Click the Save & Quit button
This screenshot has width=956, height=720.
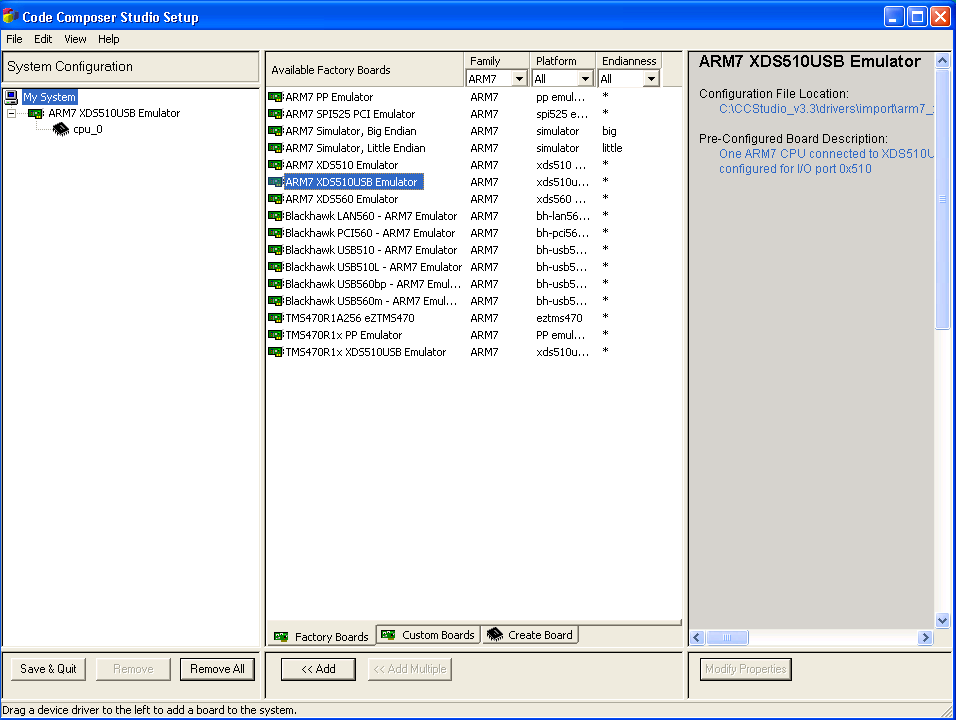click(48, 669)
